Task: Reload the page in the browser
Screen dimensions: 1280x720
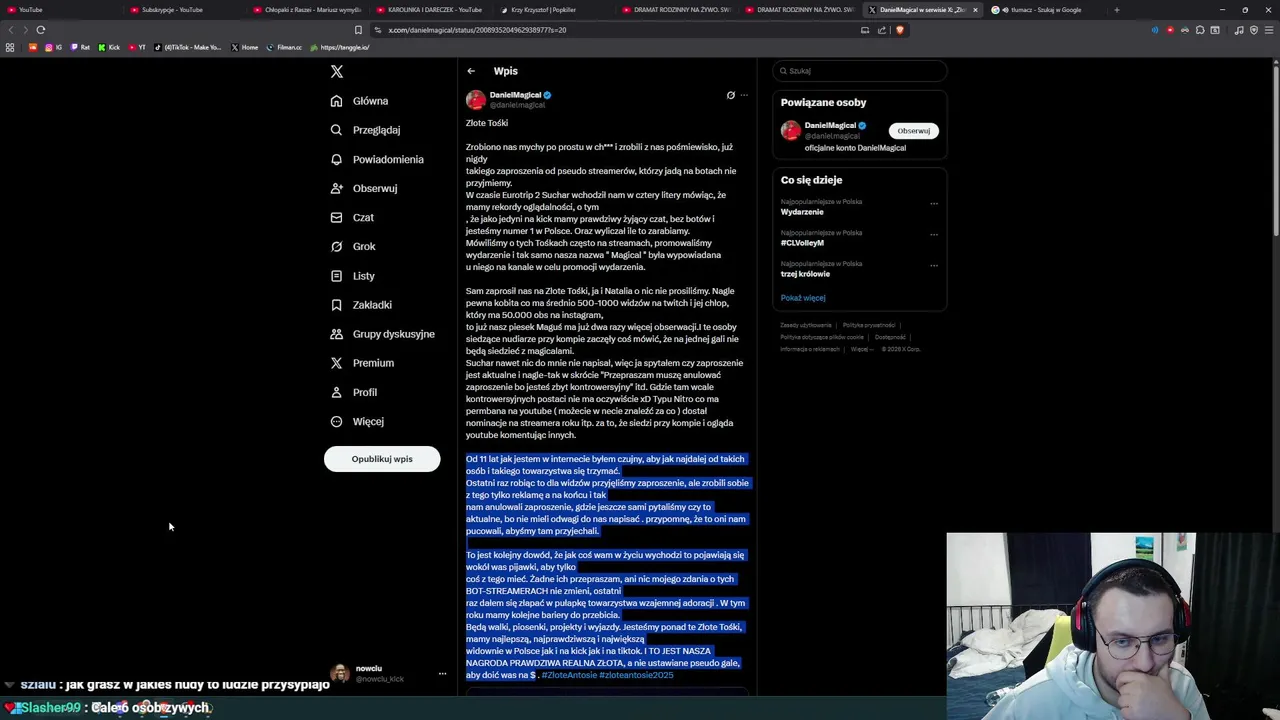Action: [41, 30]
